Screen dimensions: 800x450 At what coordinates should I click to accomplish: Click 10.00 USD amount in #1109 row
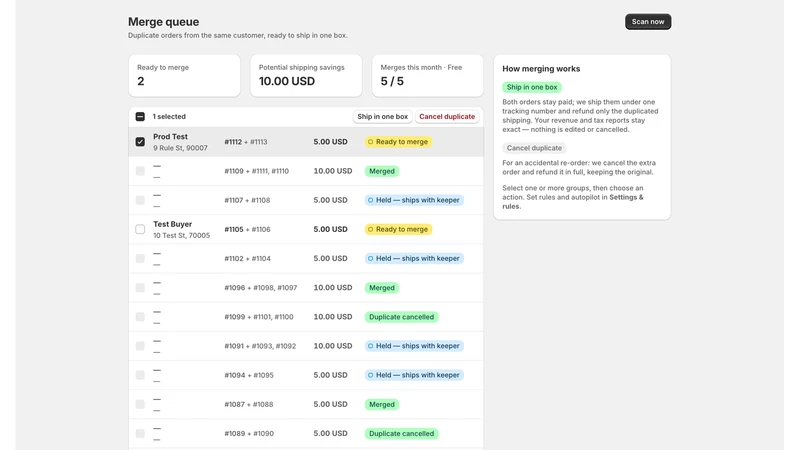pos(333,171)
